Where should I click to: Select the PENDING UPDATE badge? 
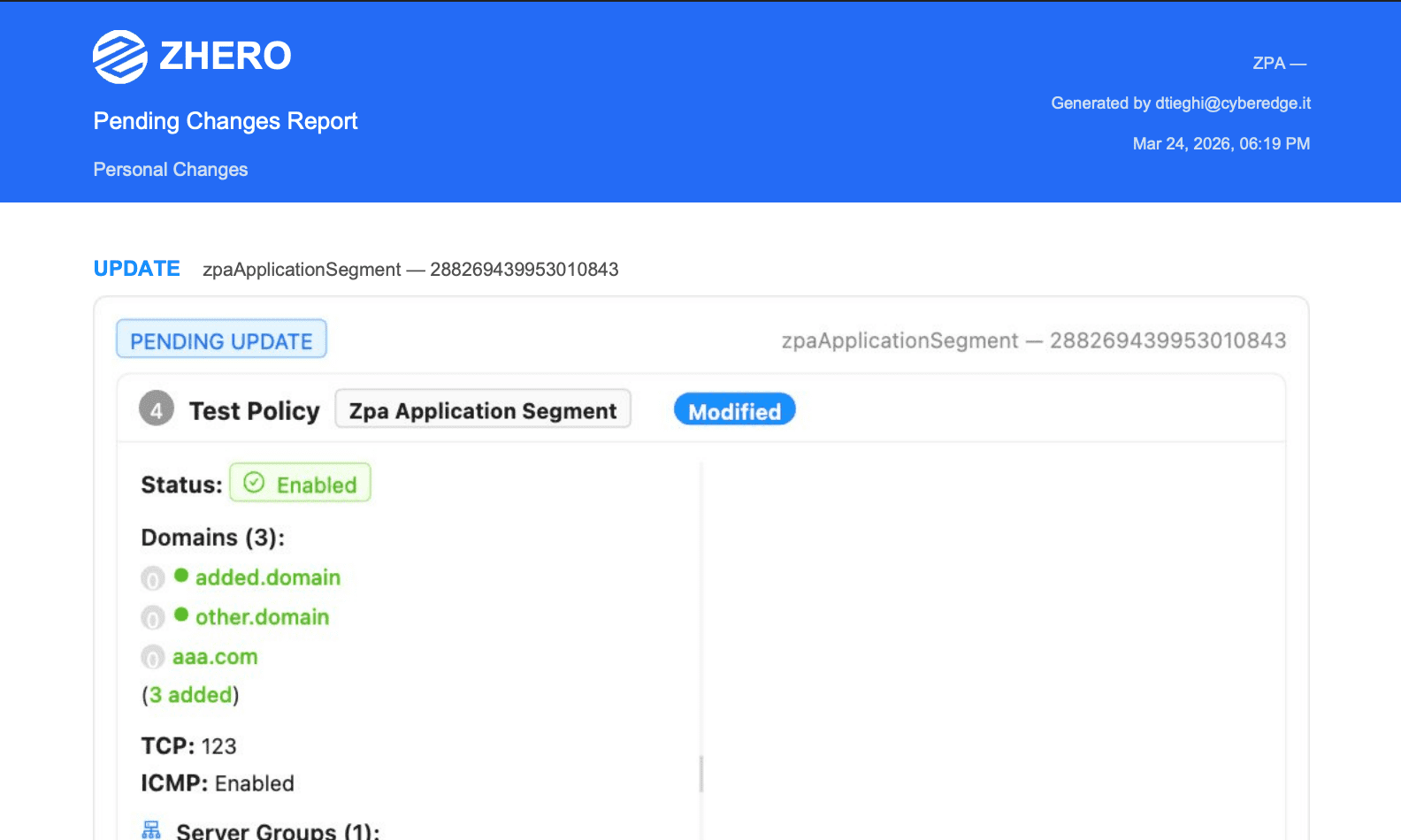[x=221, y=340]
